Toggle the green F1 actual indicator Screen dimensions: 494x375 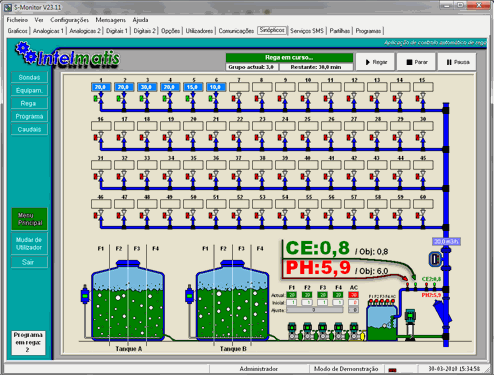coord(292,295)
